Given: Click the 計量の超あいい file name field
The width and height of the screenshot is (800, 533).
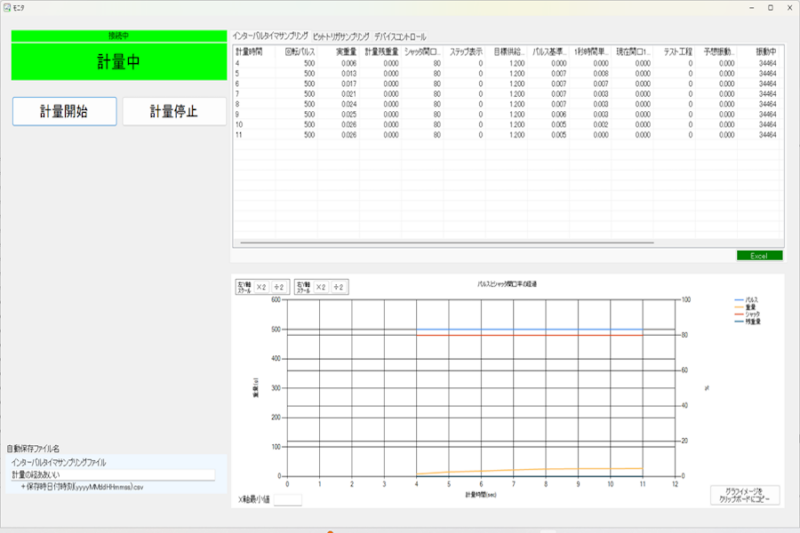Looking at the screenshot, I should click(113, 475).
